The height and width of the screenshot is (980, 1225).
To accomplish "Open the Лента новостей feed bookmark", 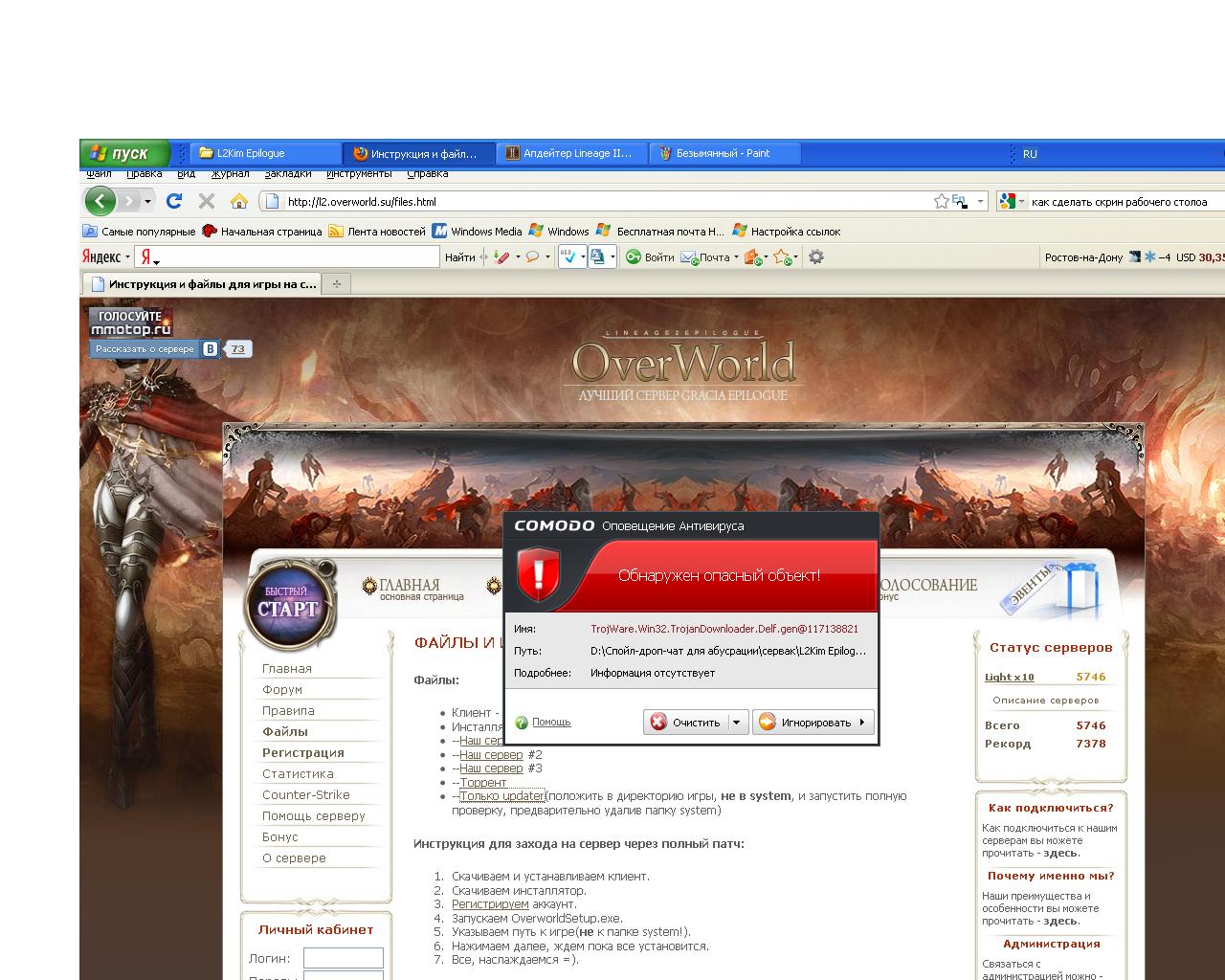I will (377, 231).
